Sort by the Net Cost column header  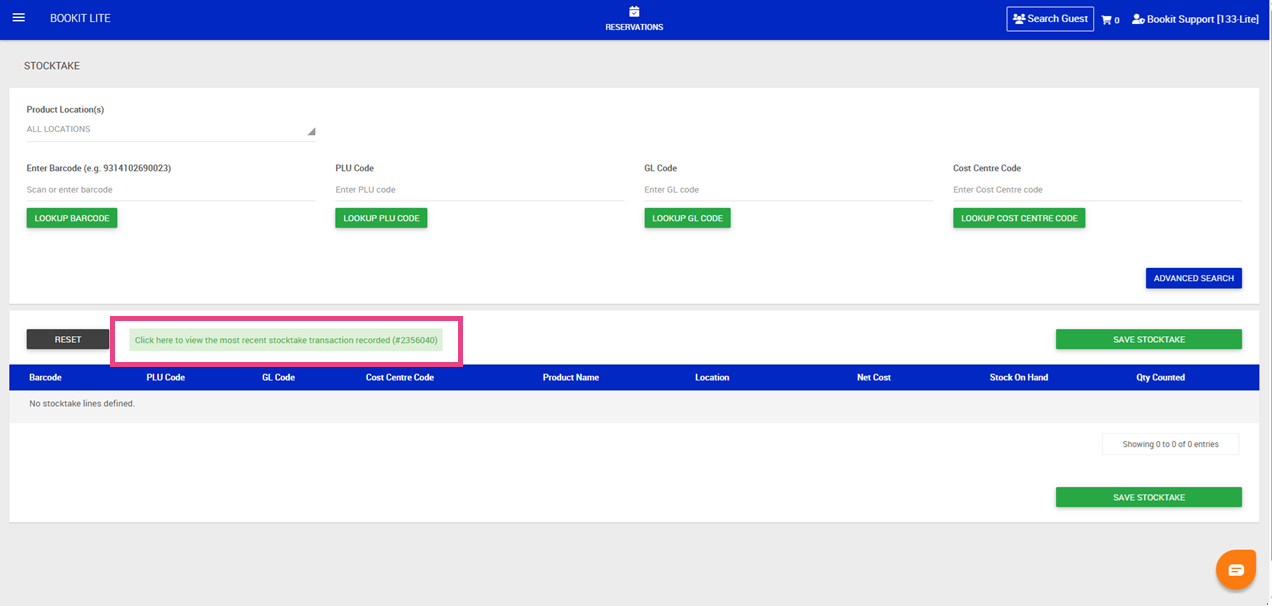(874, 377)
